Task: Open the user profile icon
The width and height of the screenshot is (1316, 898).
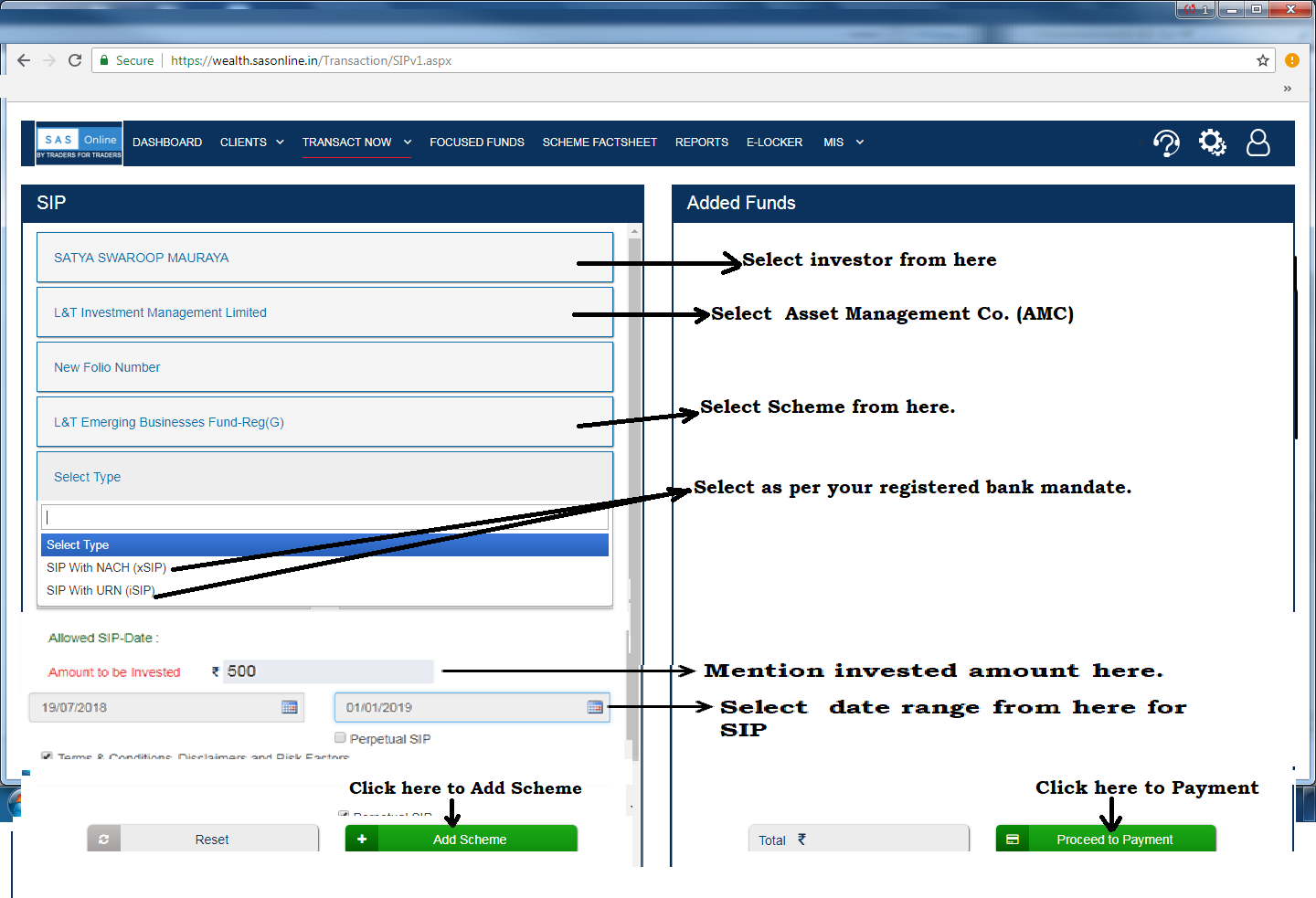Action: [x=1258, y=143]
